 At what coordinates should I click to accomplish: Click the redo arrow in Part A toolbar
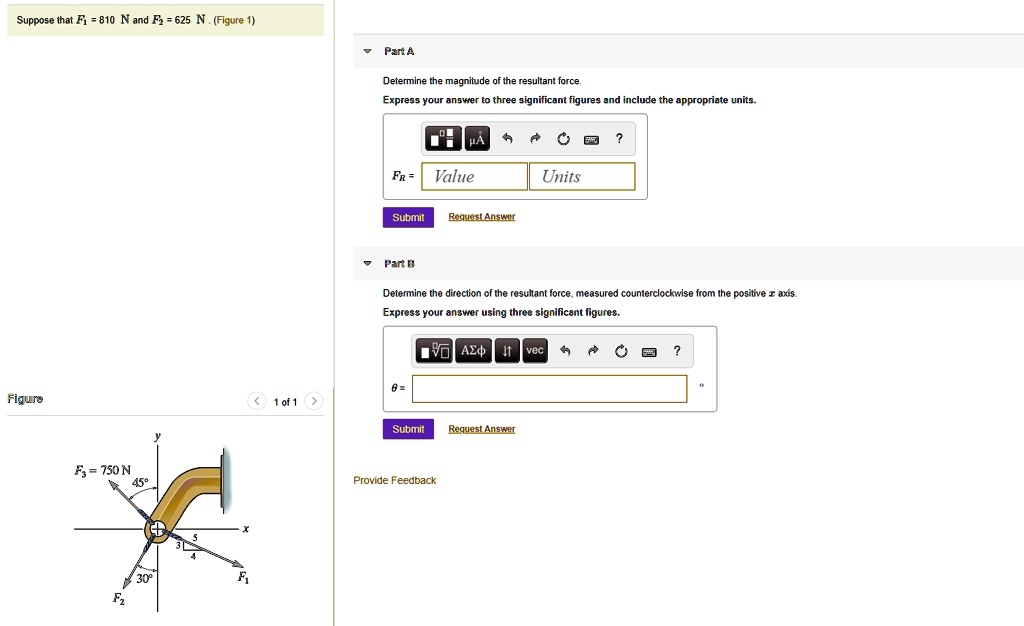pos(536,138)
